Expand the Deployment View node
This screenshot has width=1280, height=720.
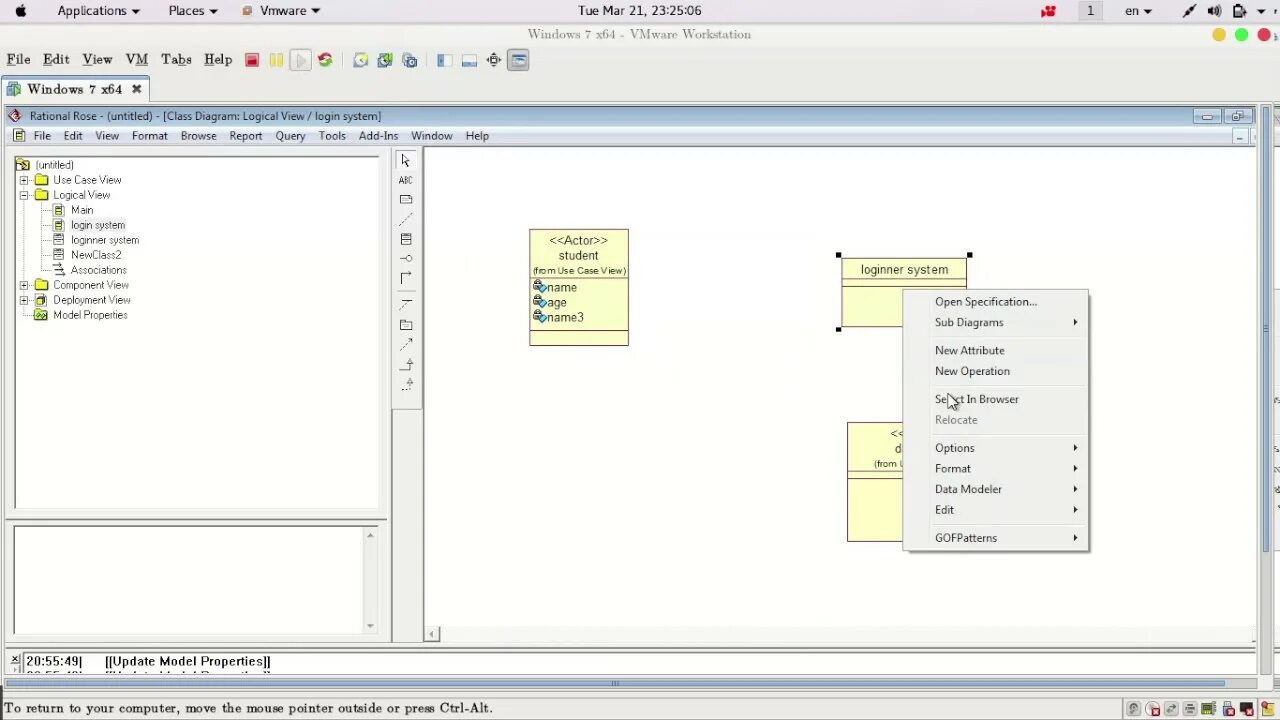tap(24, 300)
